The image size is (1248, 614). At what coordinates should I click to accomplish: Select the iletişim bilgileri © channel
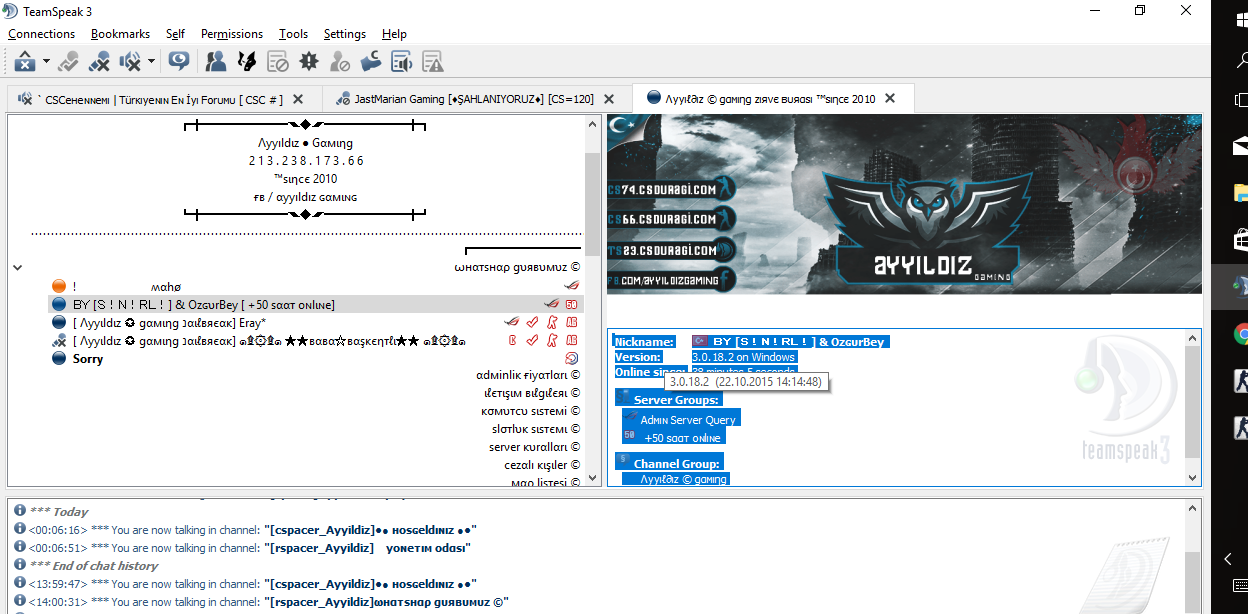(x=532, y=393)
